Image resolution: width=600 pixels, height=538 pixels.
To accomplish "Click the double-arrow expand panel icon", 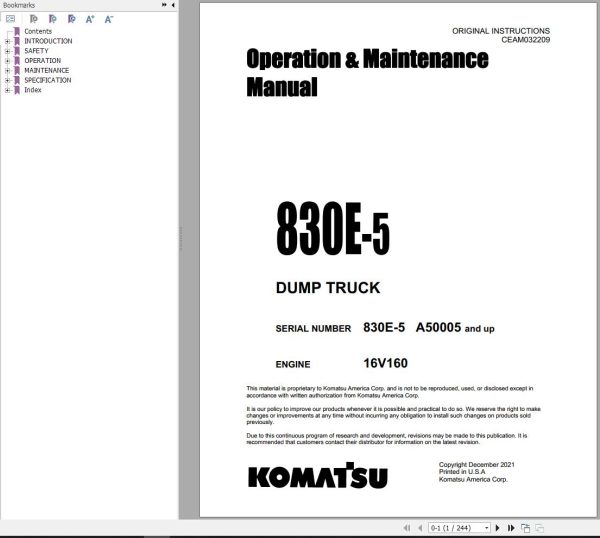I will pyautogui.click(x=164, y=5).
